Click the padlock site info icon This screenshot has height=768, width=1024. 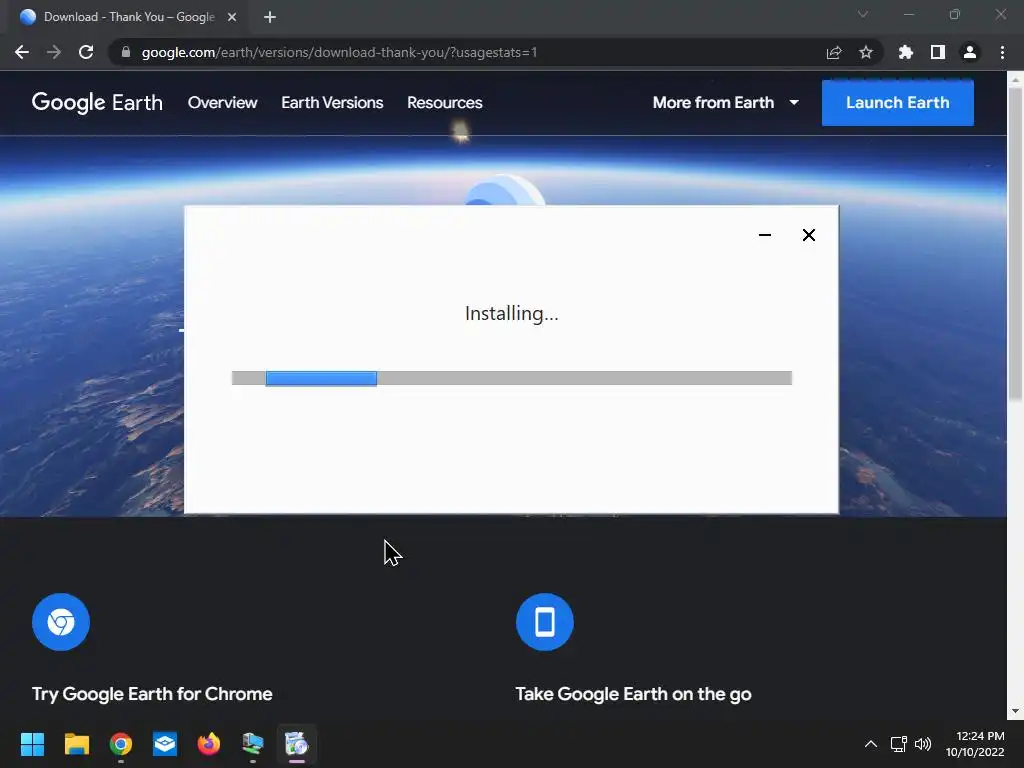pyautogui.click(x=126, y=52)
